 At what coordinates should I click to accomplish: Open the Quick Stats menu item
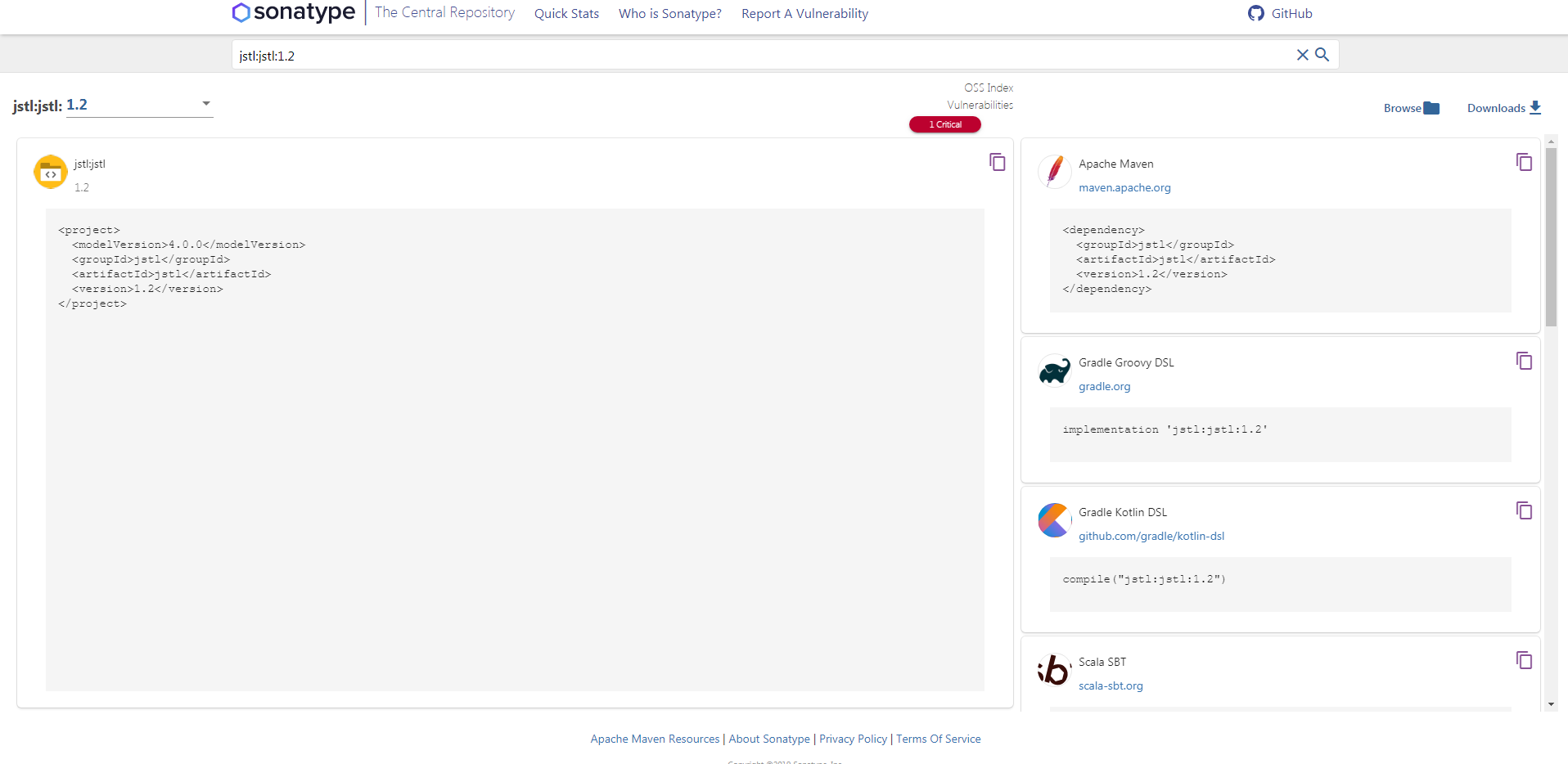tap(566, 13)
